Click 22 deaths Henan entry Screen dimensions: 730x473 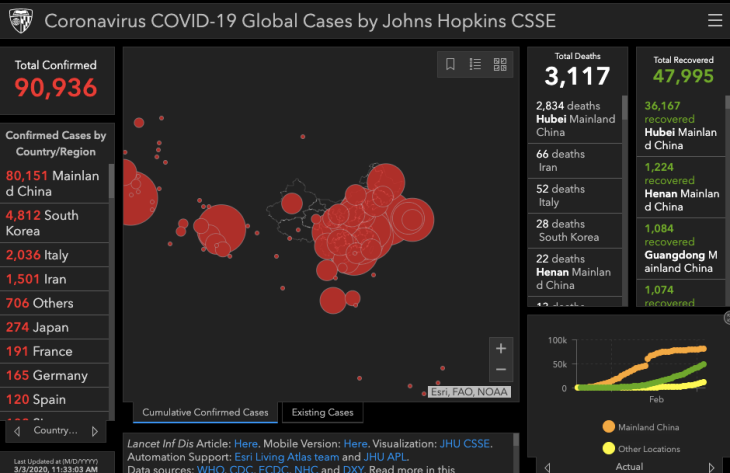pos(575,272)
